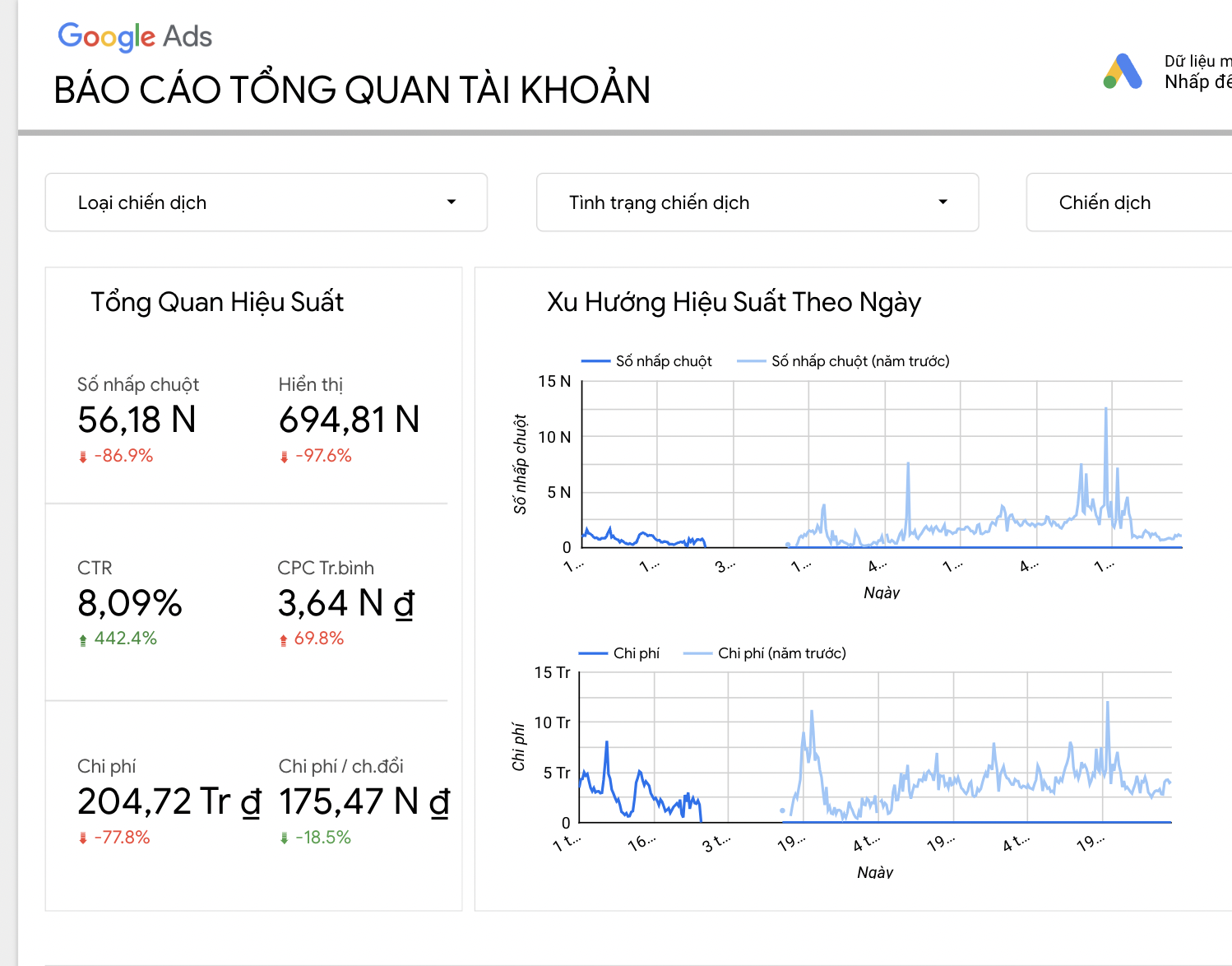Click the CTR value showing 8,09%
1232x966 pixels.
point(128,603)
